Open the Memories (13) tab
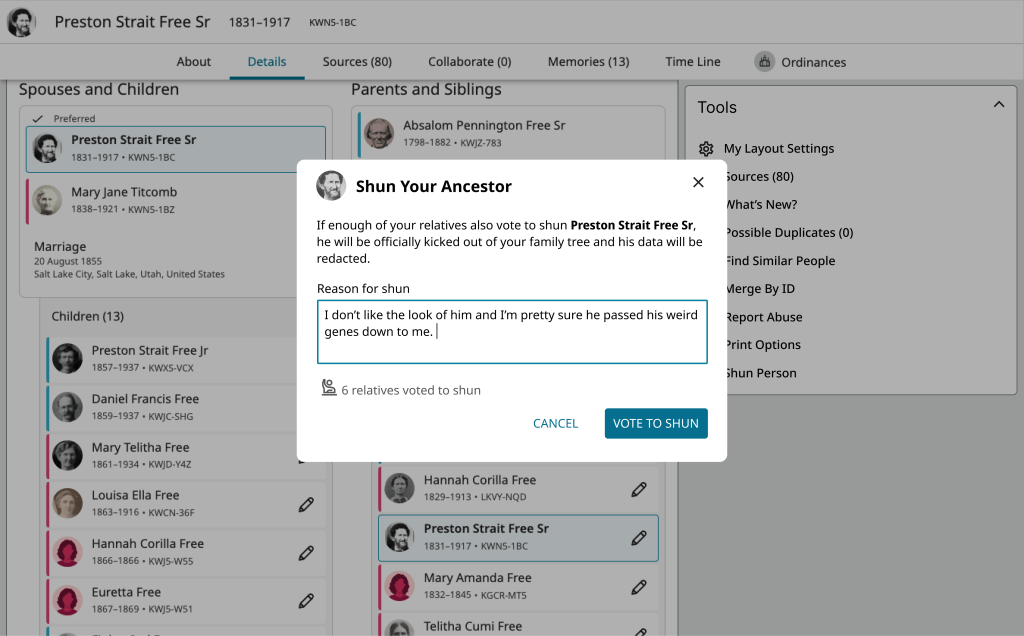 coord(588,62)
